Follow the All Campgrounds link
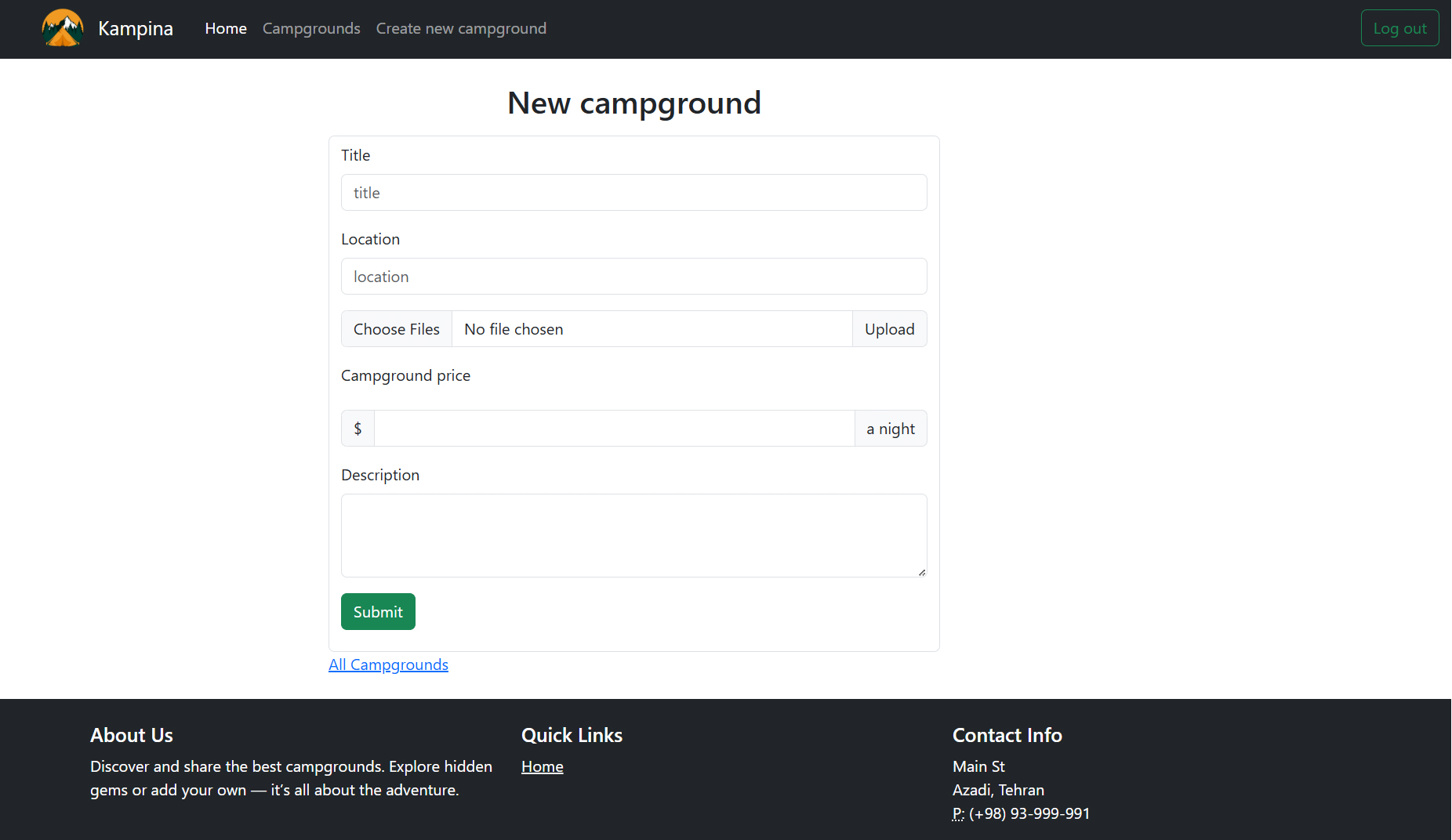This screenshot has width=1452, height=840. (x=388, y=665)
